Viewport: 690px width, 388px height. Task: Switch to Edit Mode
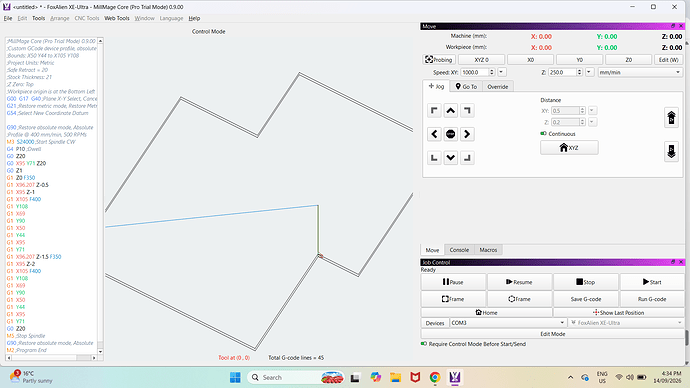[553, 334]
